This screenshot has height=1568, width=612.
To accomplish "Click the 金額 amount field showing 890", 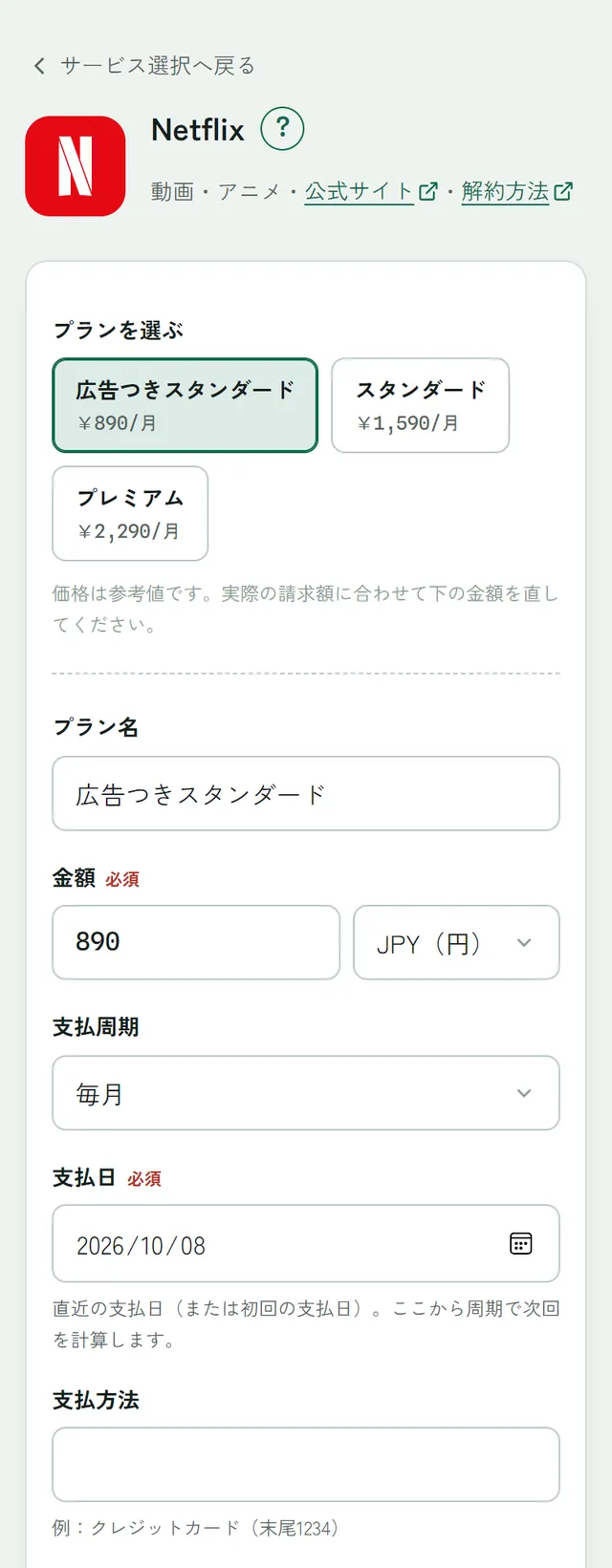I will [196, 942].
